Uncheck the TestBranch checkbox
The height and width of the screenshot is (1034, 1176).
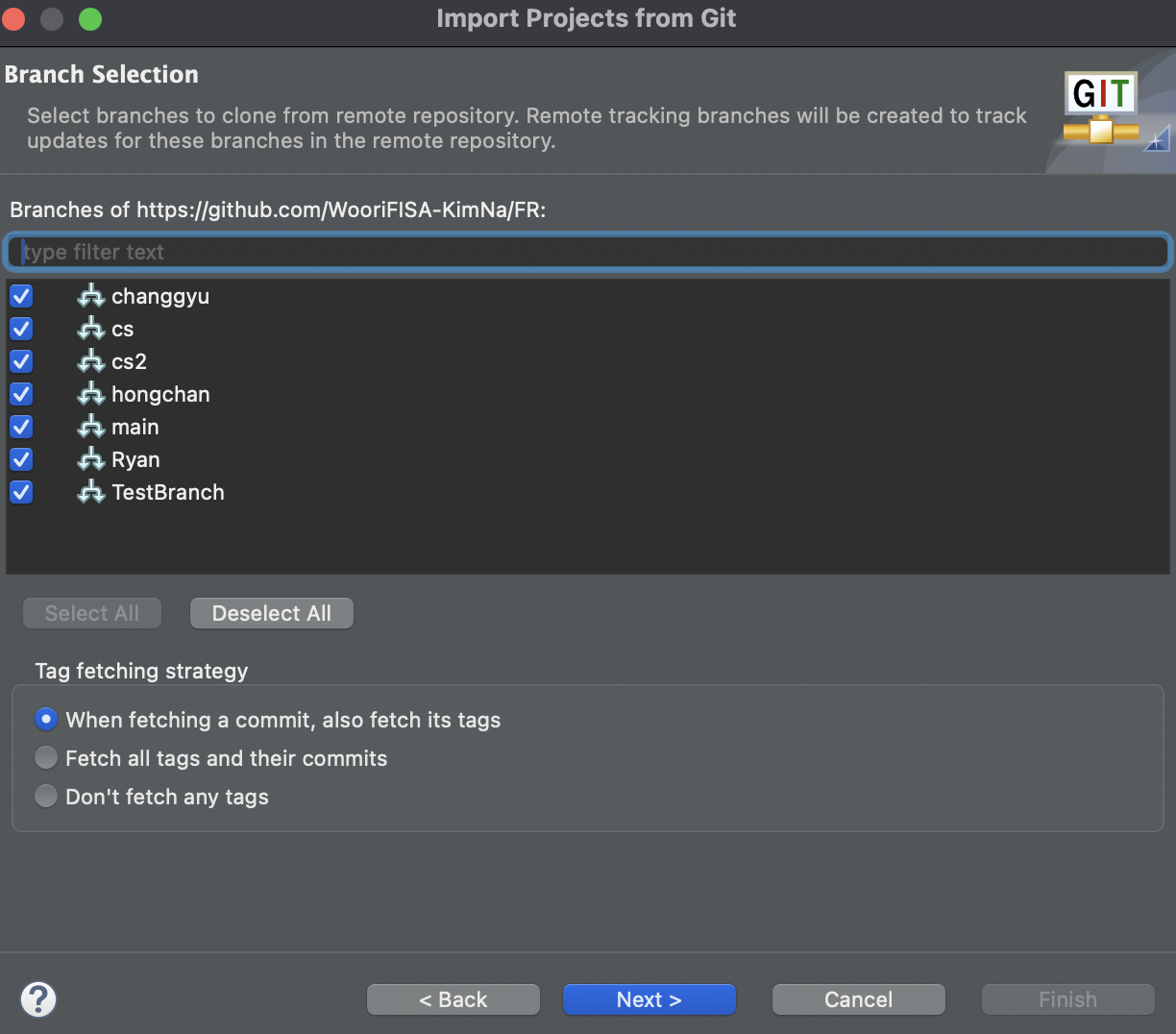(x=21, y=492)
